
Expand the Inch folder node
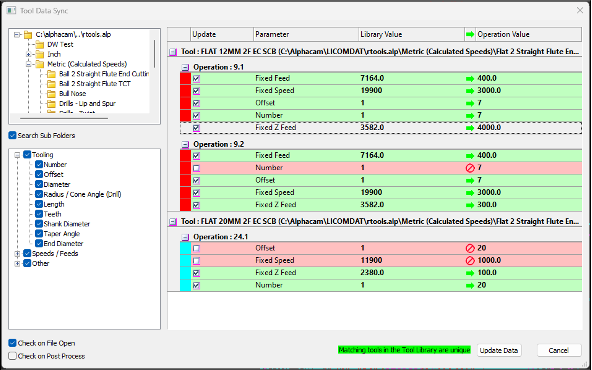(28, 54)
